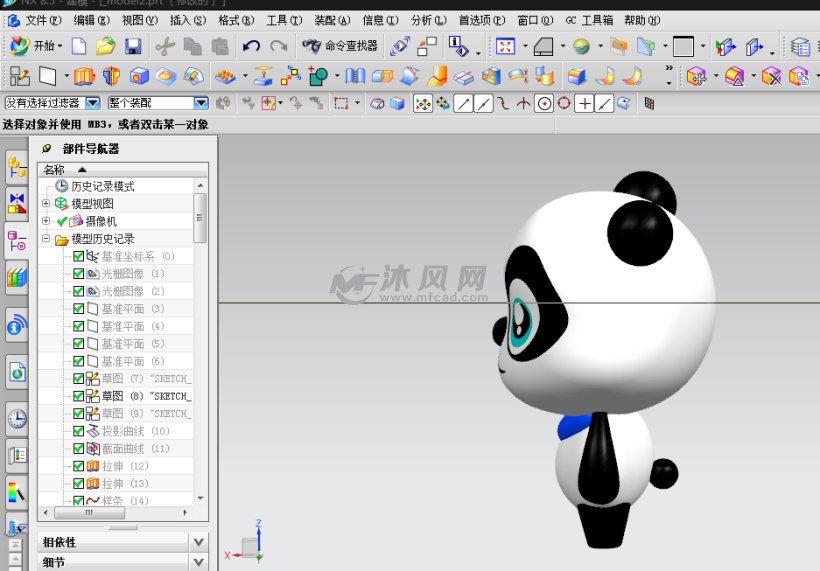Click the Redo arrow icon

(279, 47)
